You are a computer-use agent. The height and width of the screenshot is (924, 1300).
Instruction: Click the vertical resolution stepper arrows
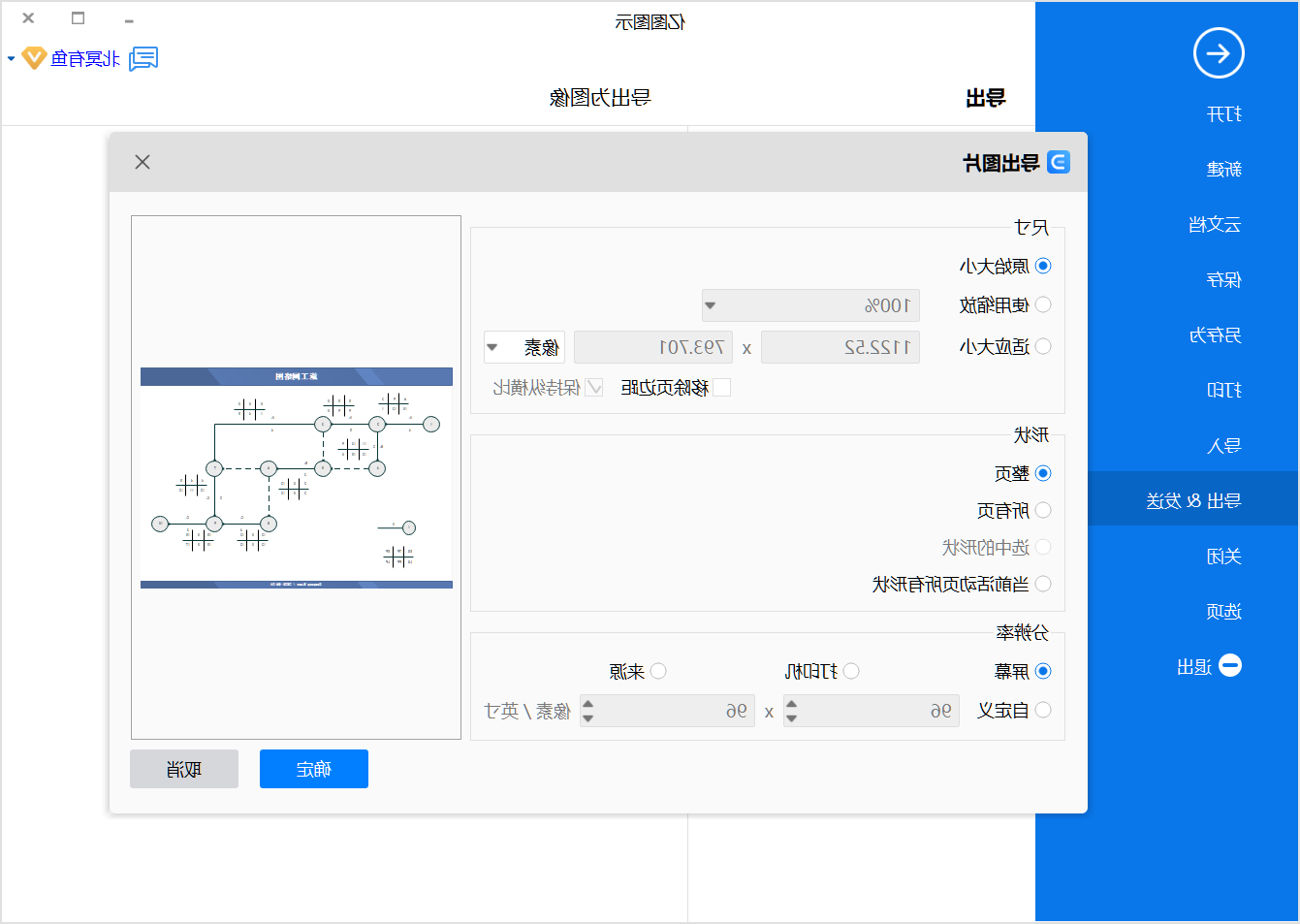point(587,711)
